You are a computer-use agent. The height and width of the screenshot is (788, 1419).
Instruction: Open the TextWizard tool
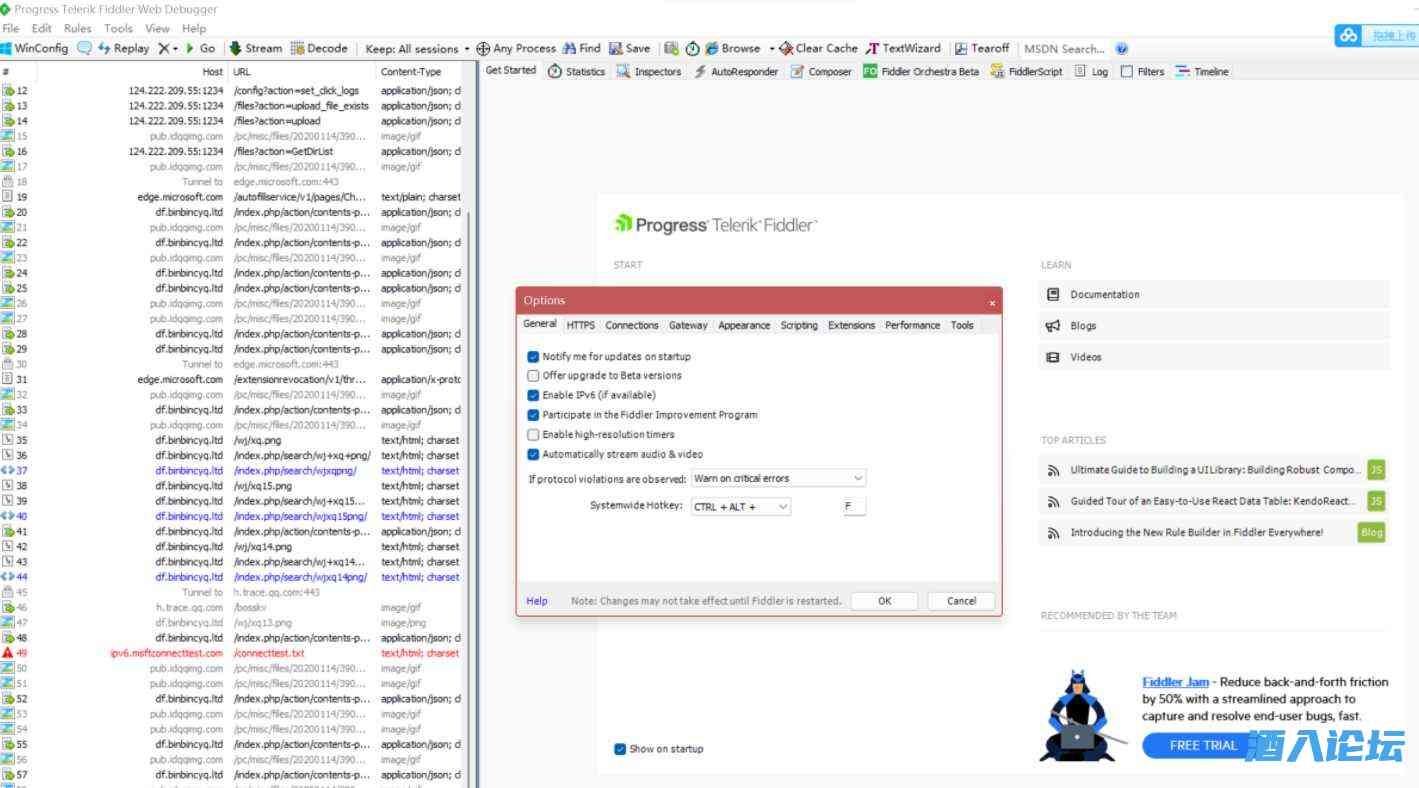tap(903, 48)
